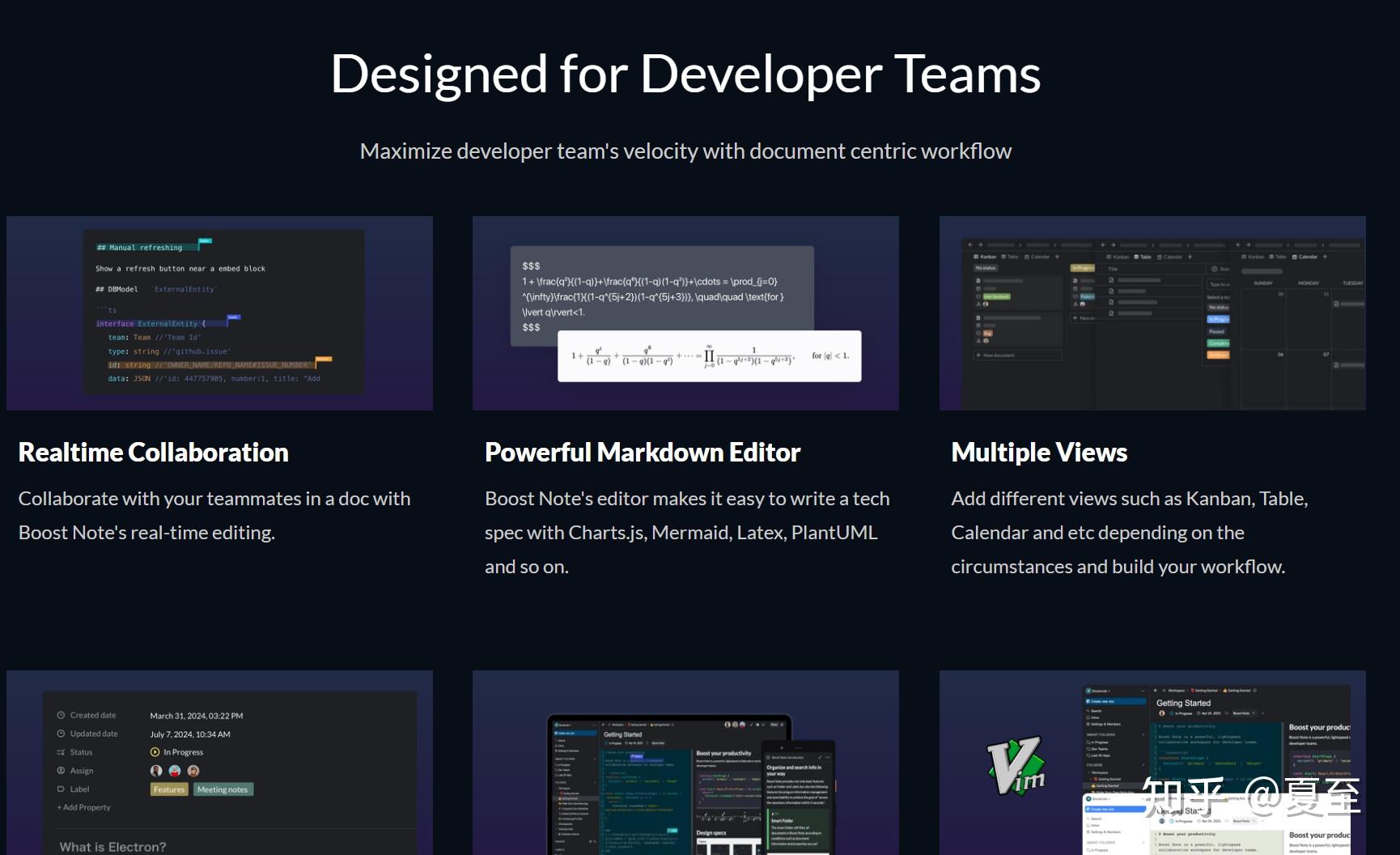Click the Vim logo icon

pos(1016,766)
